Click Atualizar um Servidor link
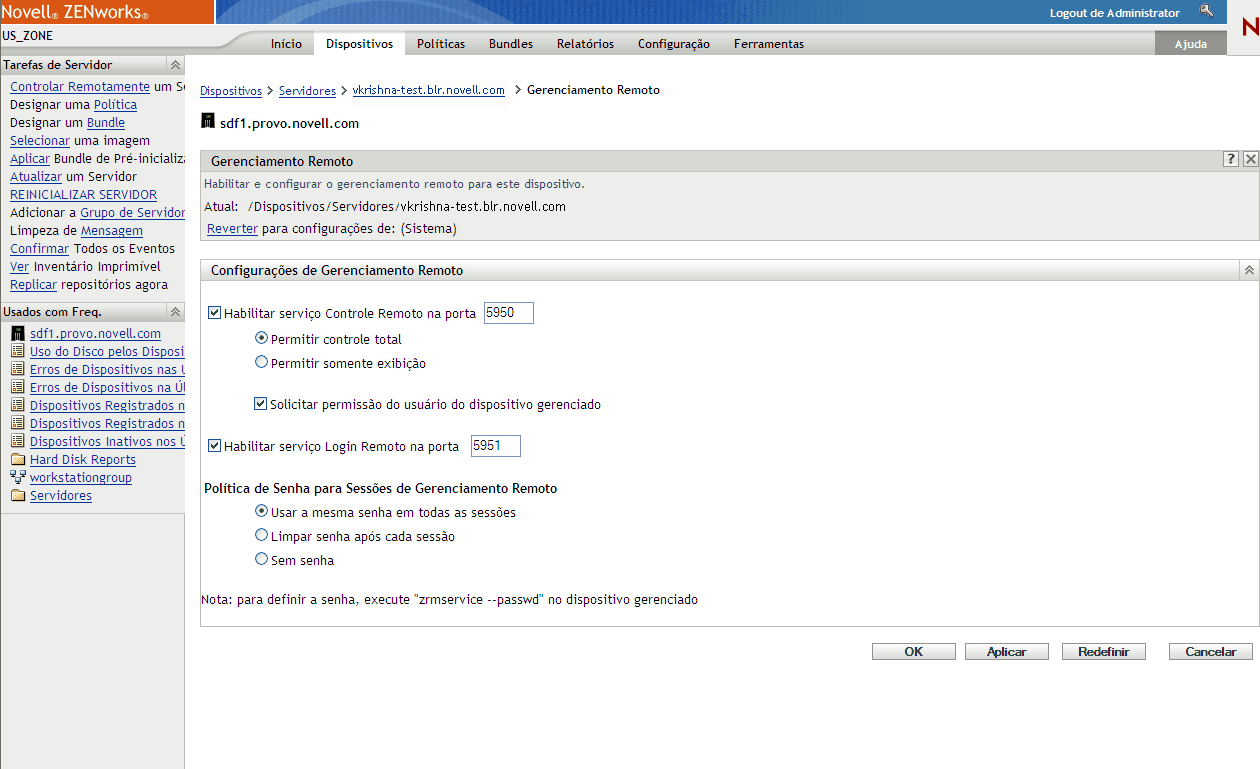Screen dimensions: 1260x769 point(36,177)
